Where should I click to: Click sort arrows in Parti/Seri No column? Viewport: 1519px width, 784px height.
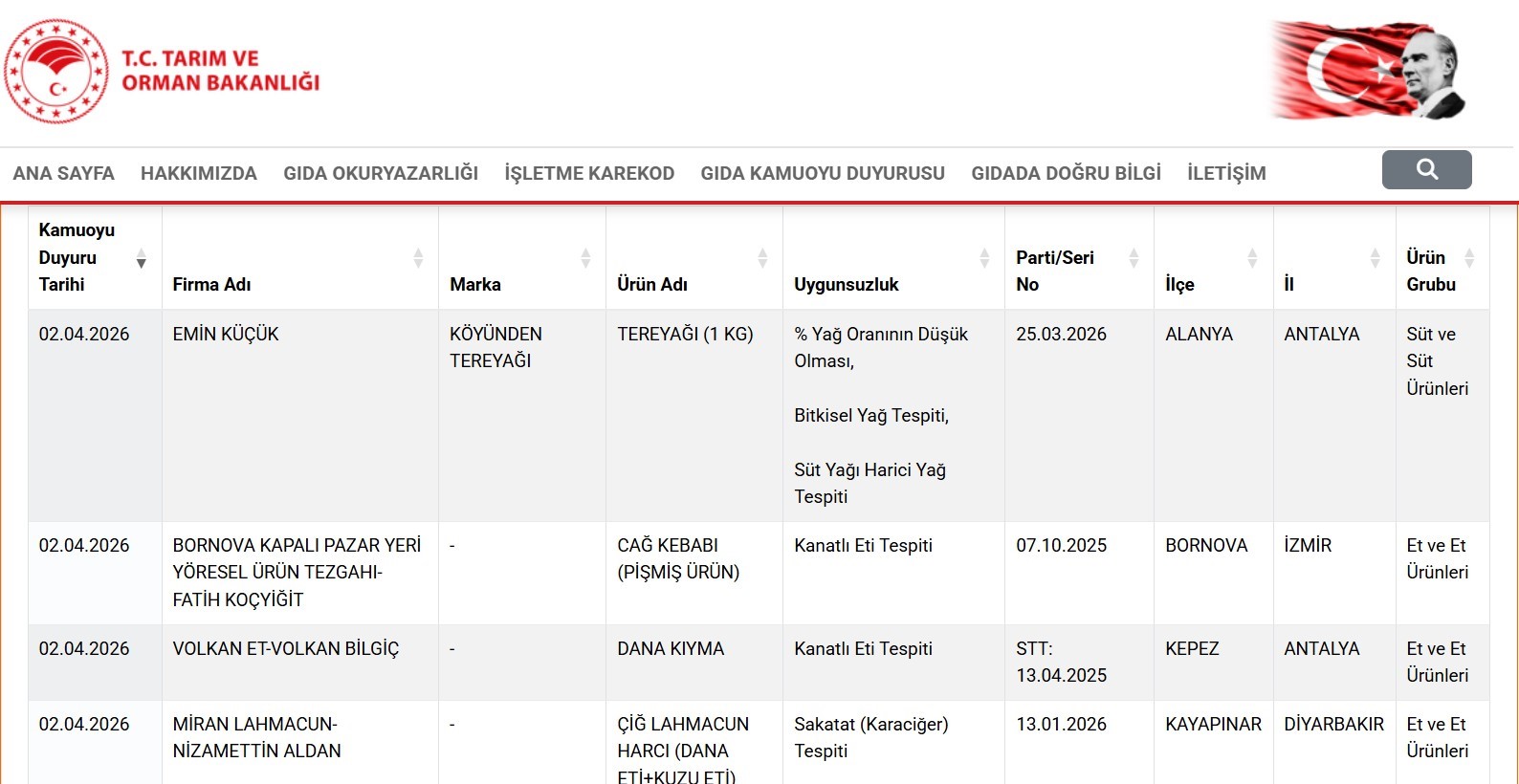point(1134,258)
